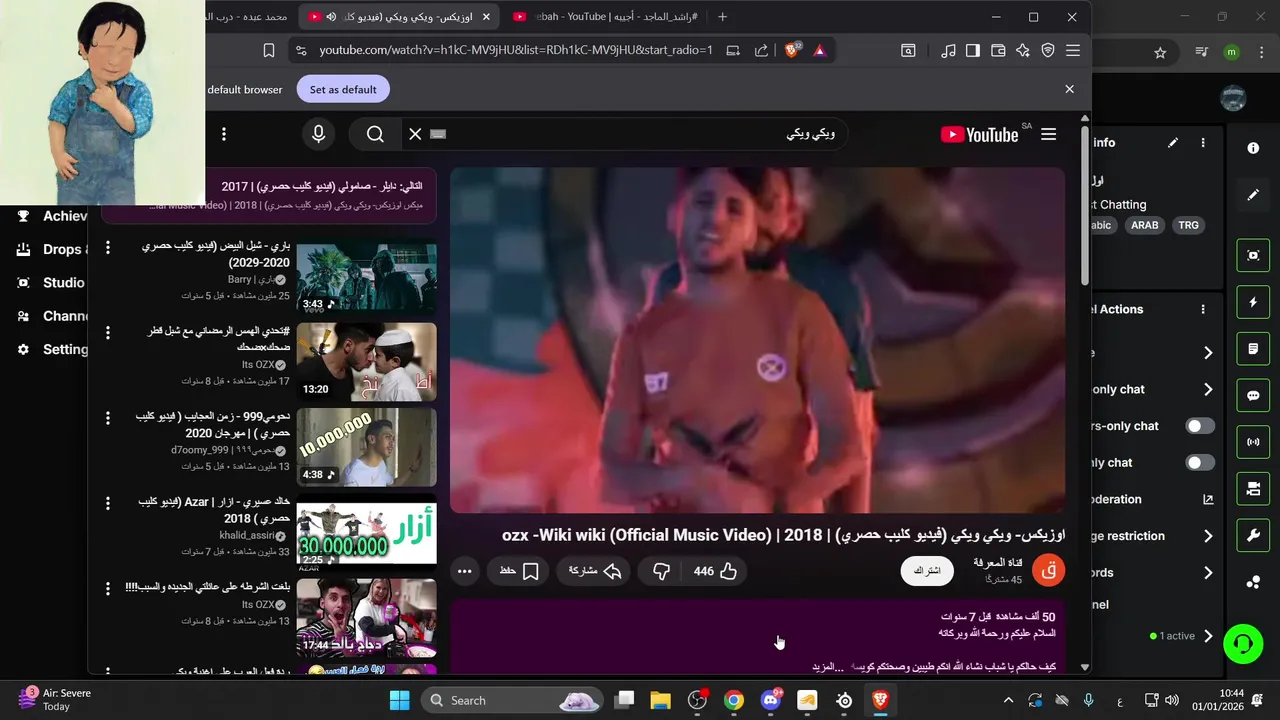1280x720 pixels.
Task: Click the green headset support button
Action: tap(1243, 643)
